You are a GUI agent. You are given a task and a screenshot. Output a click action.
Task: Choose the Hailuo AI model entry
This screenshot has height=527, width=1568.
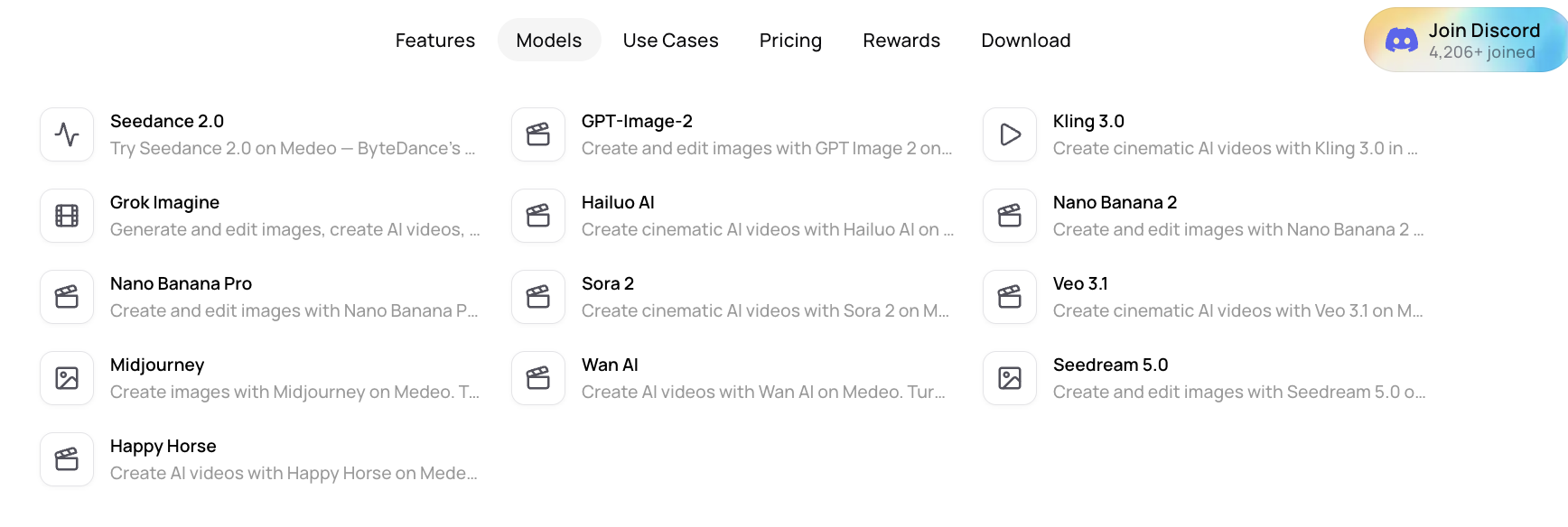pos(732,216)
